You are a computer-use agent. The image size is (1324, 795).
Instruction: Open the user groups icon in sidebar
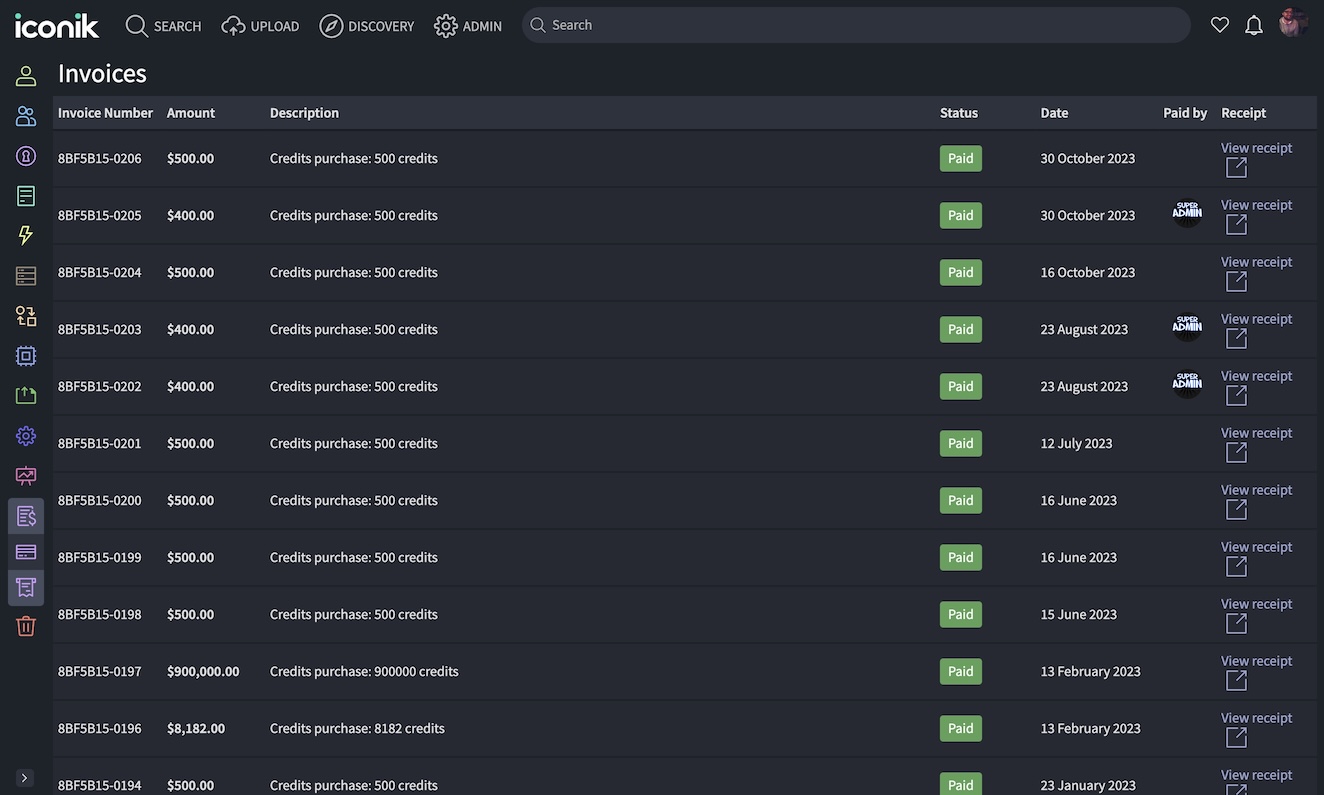[26, 116]
